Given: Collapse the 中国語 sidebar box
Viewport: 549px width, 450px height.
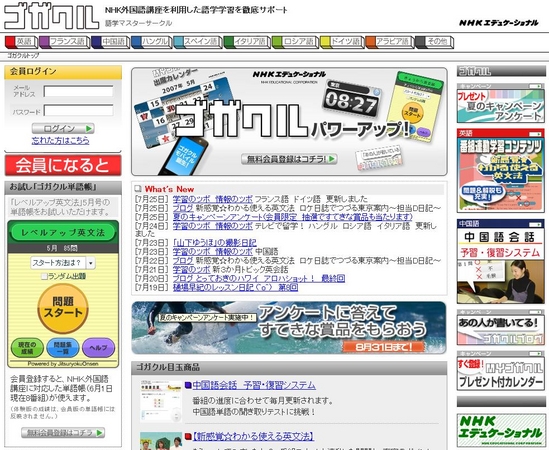Looking at the screenshot, I should pos(535,224).
